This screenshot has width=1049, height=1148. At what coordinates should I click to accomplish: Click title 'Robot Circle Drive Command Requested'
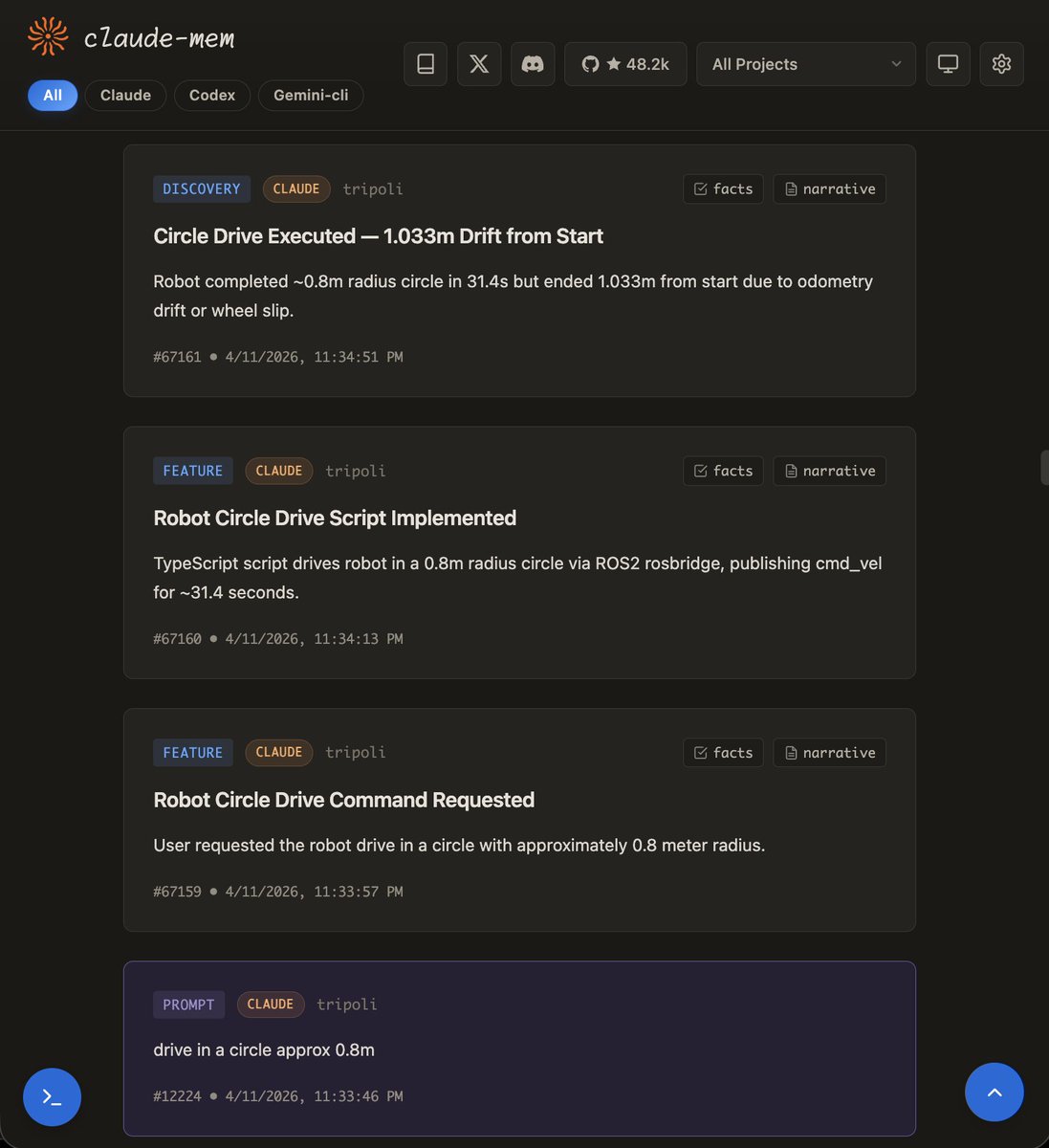[343, 800]
